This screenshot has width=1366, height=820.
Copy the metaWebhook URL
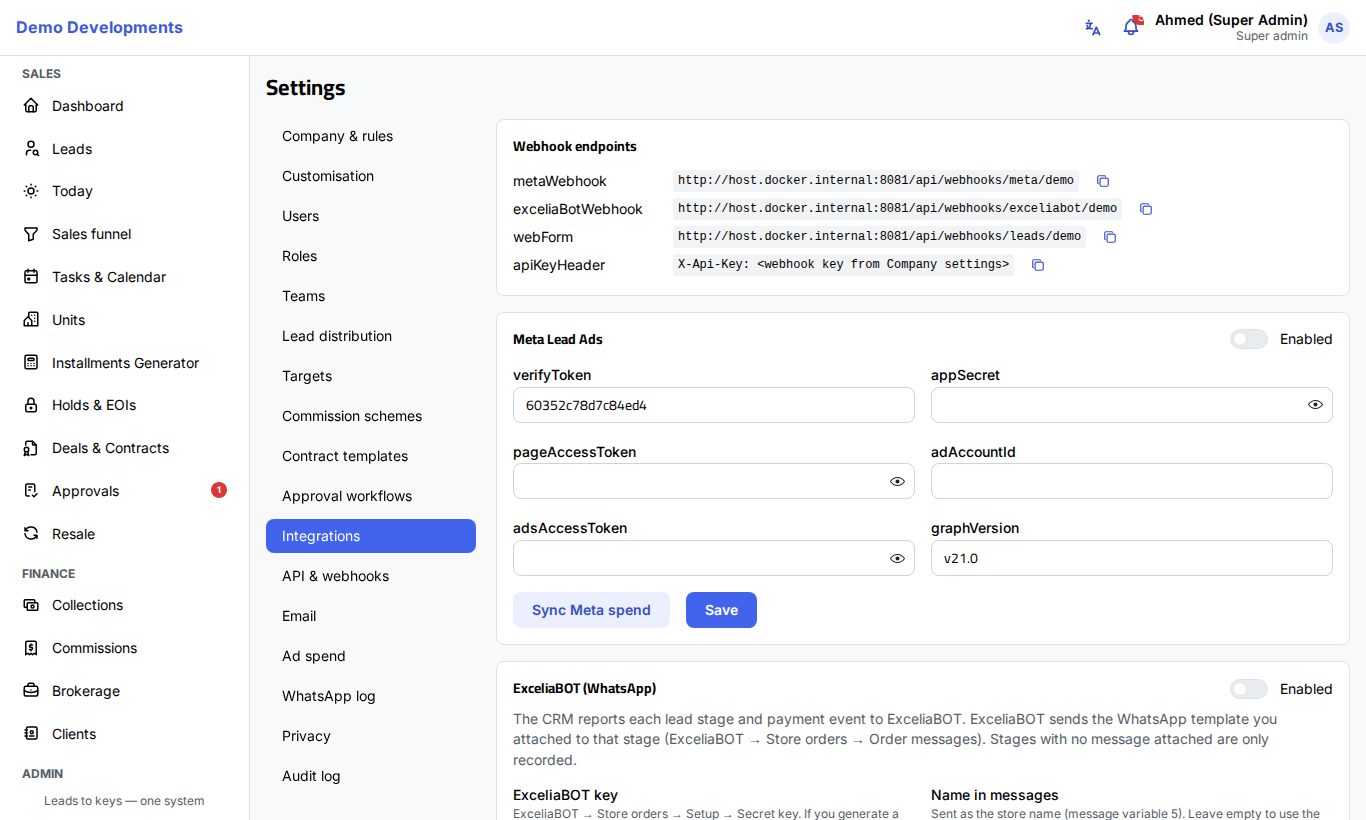click(1103, 181)
